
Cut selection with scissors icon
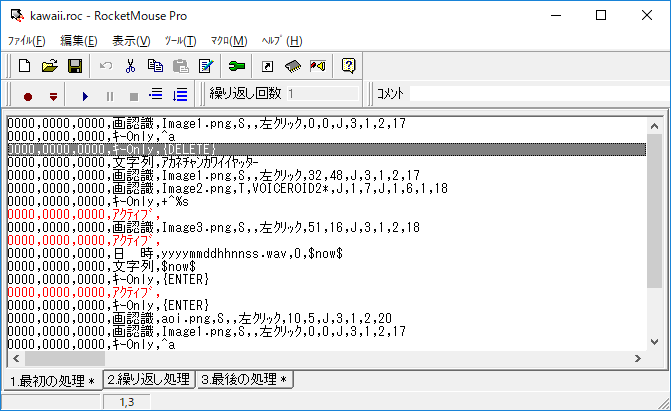[x=131, y=66]
